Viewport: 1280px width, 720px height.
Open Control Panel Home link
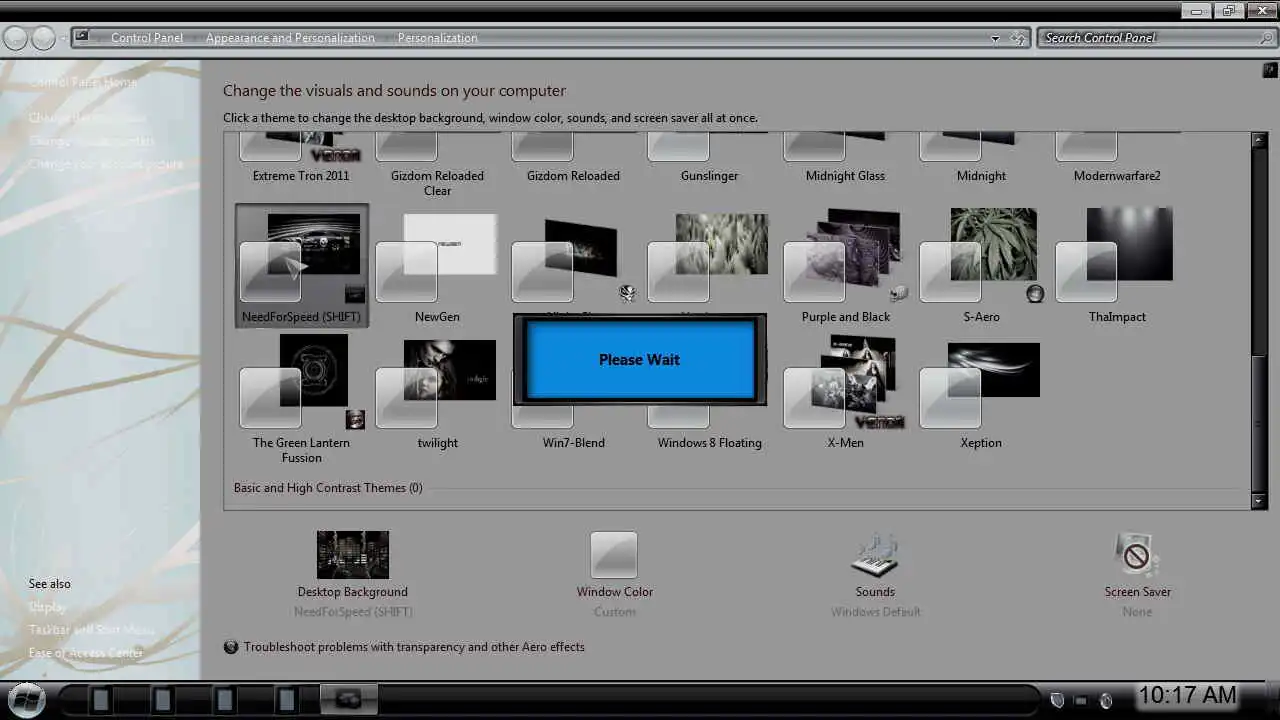(83, 82)
